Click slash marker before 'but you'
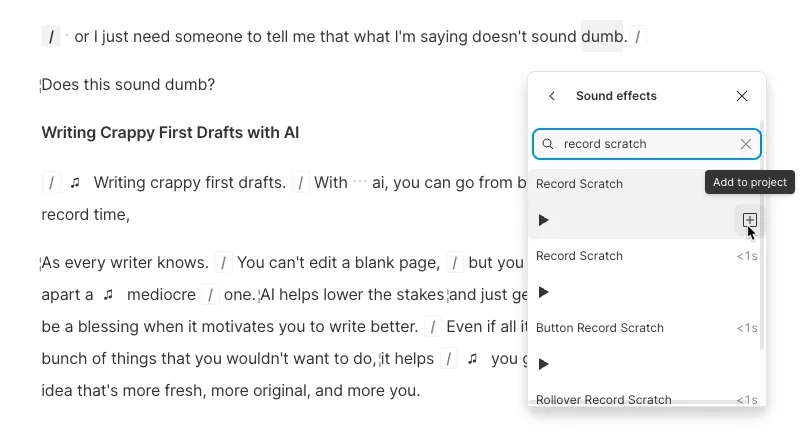 (454, 263)
